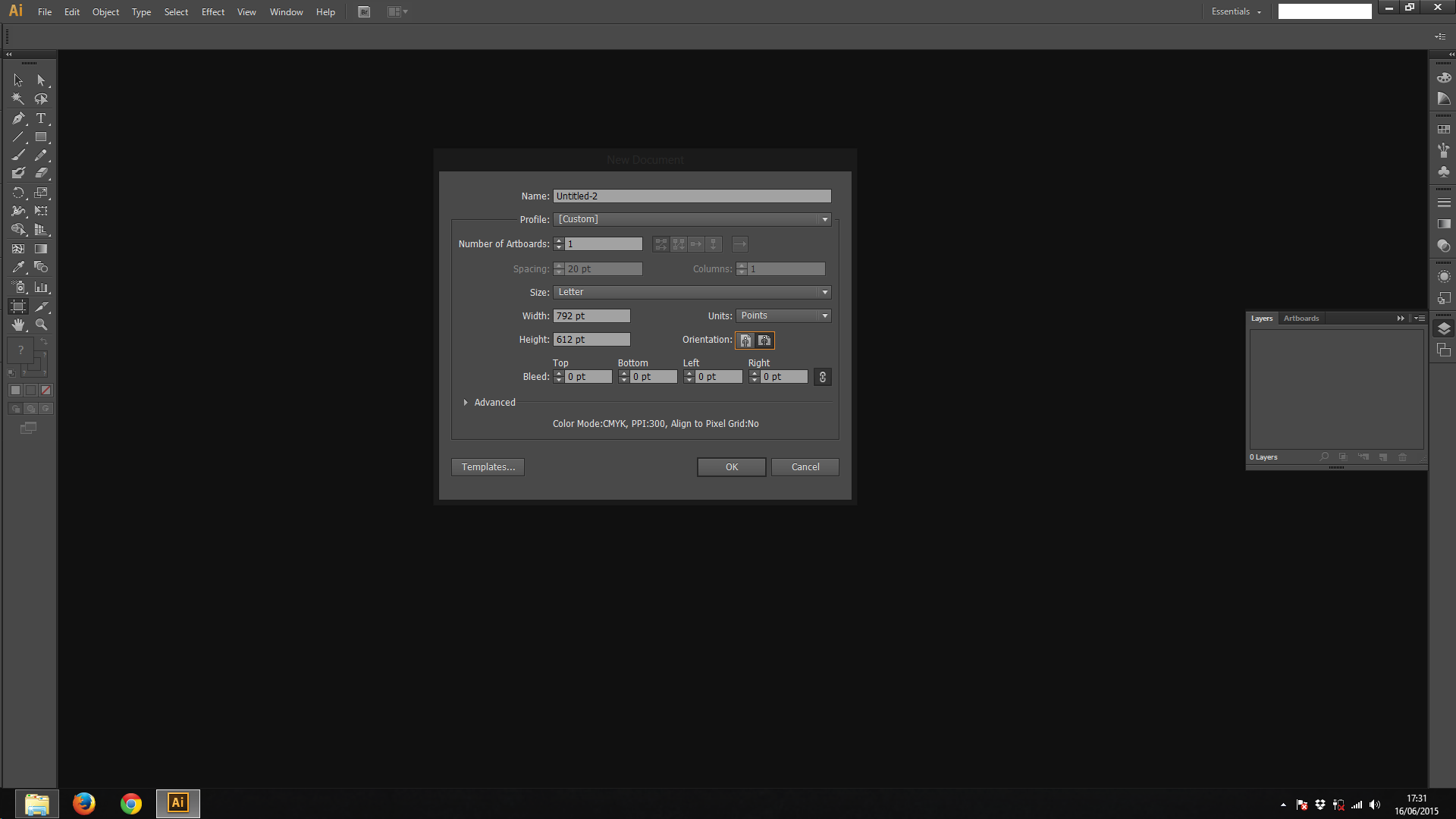This screenshot has width=1456, height=819.
Task: Click the OK button
Action: pyautogui.click(x=732, y=467)
